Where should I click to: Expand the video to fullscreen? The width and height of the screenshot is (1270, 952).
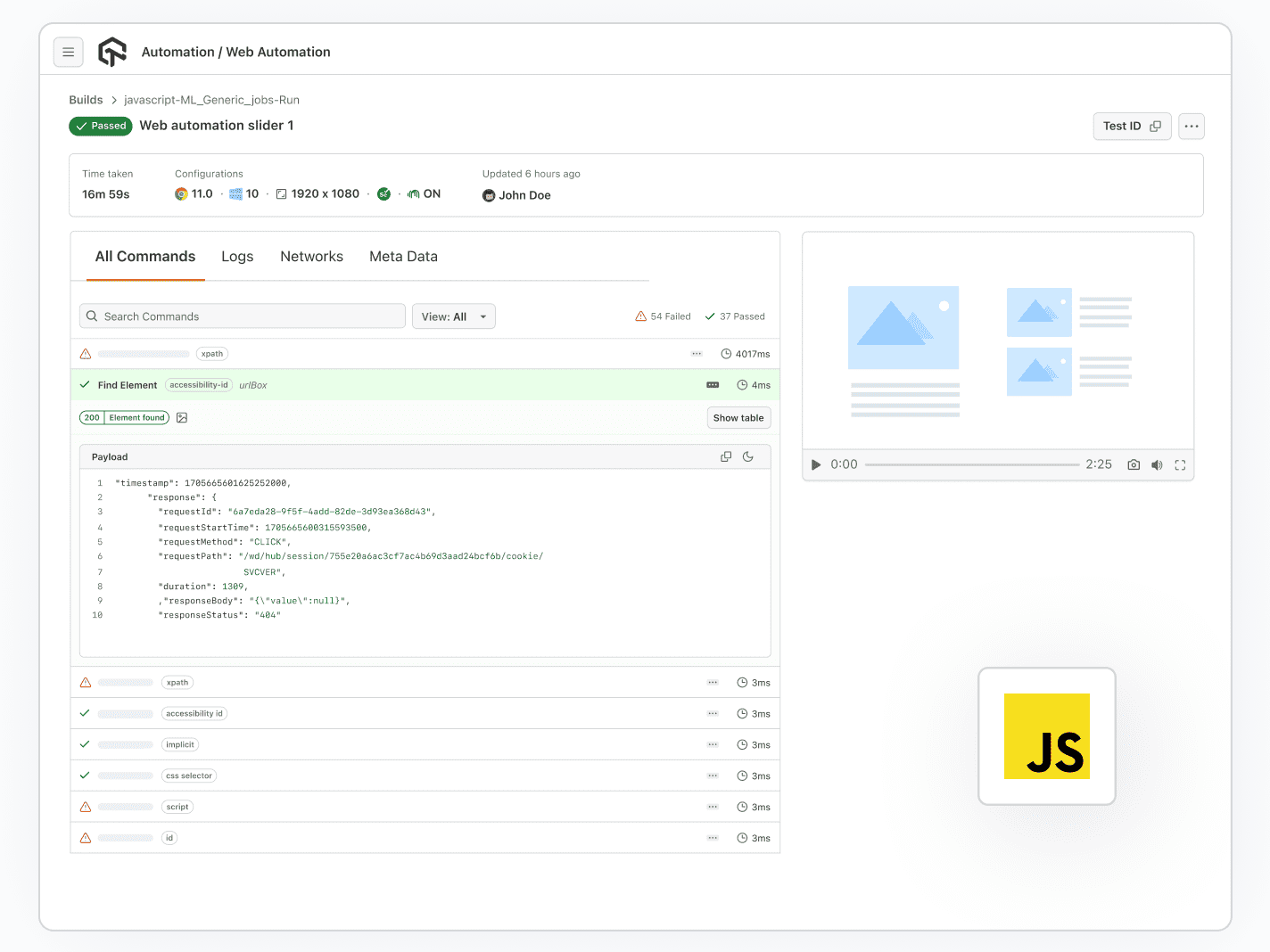tap(1180, 464)
